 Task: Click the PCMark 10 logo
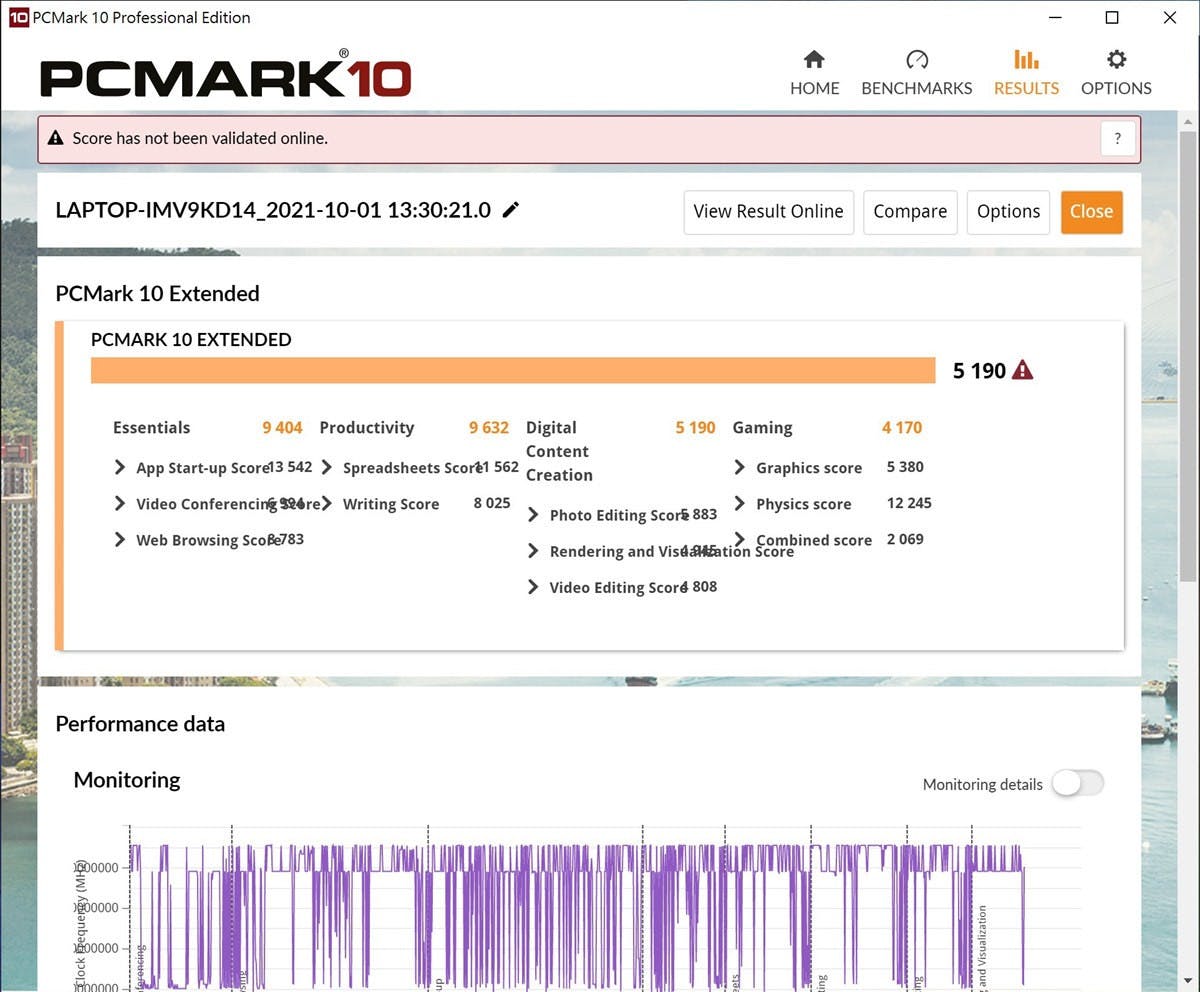[226, 76]
